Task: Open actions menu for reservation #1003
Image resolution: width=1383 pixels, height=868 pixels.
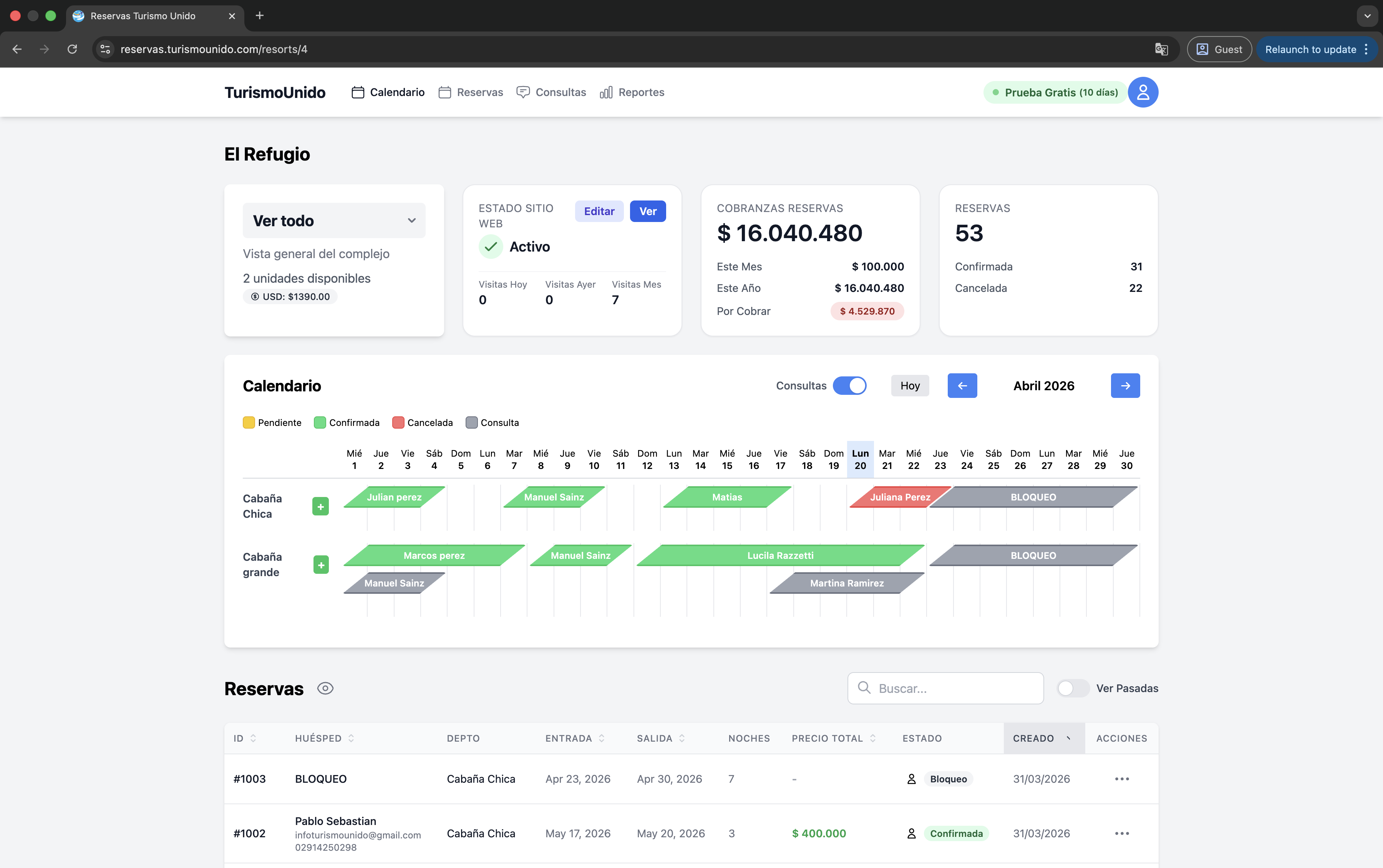Action: tap(1121, 779)
